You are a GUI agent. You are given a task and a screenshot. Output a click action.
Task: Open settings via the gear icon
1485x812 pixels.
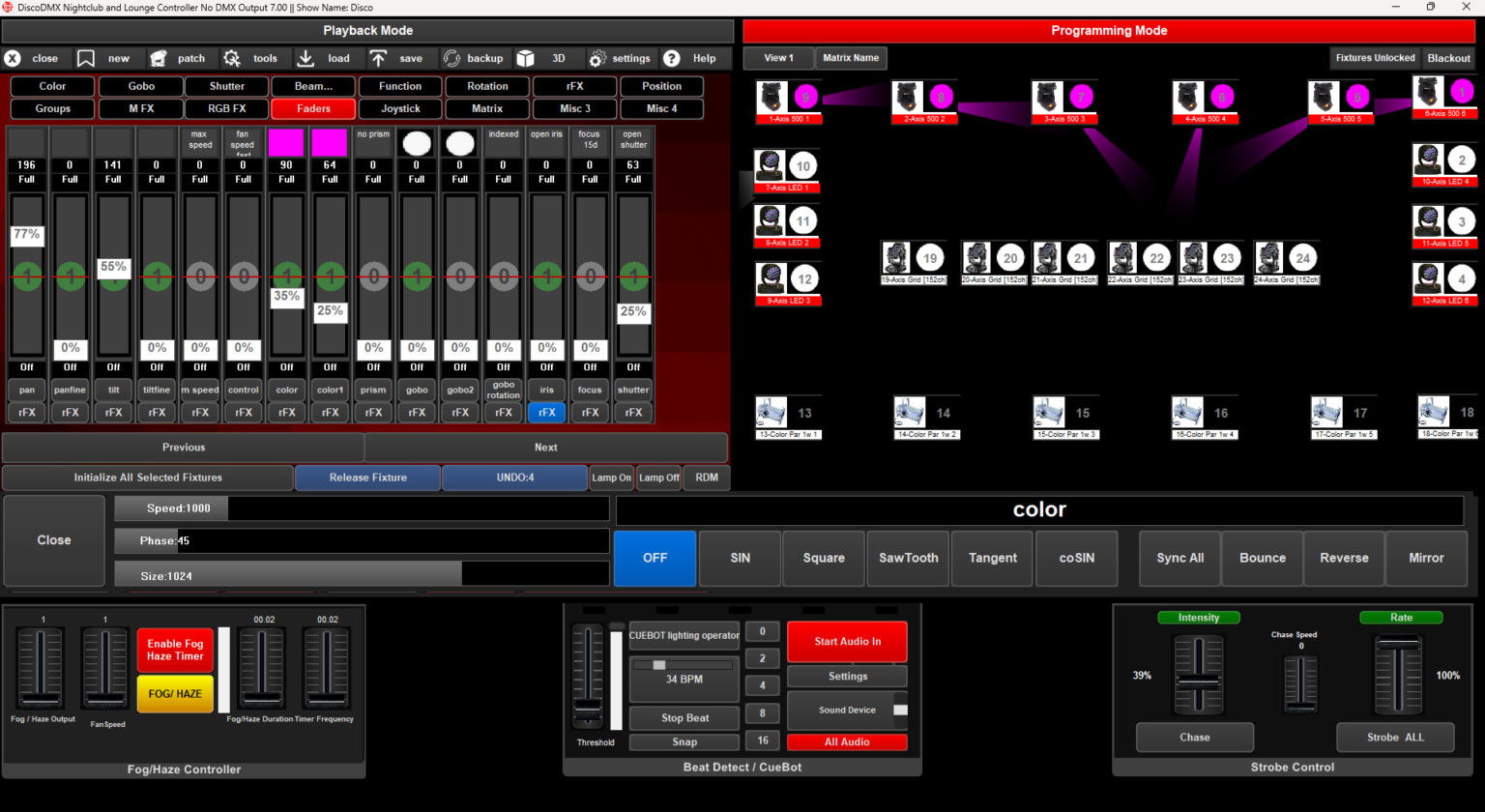(597, 58)
